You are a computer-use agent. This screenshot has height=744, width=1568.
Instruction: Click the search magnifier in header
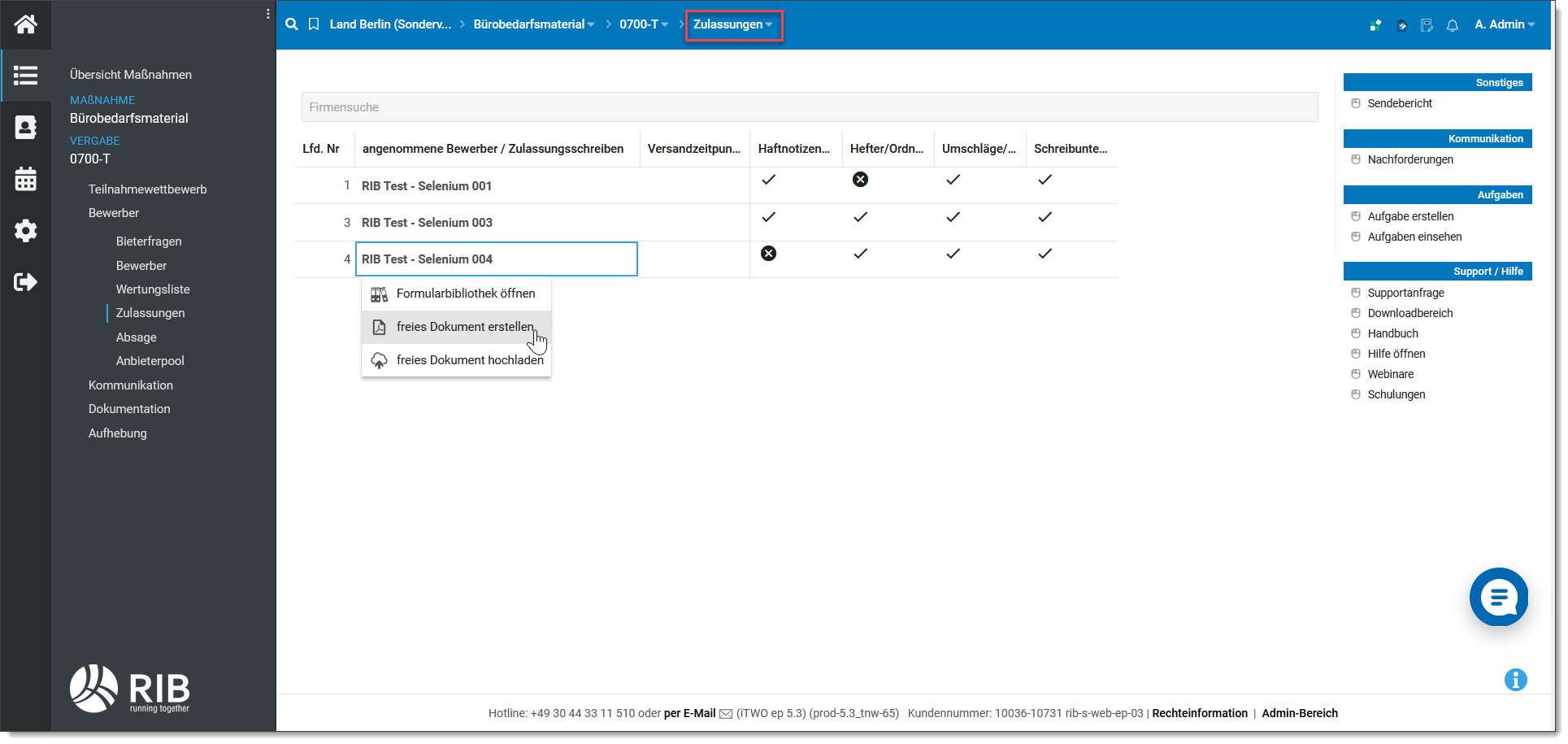point(292,24)
